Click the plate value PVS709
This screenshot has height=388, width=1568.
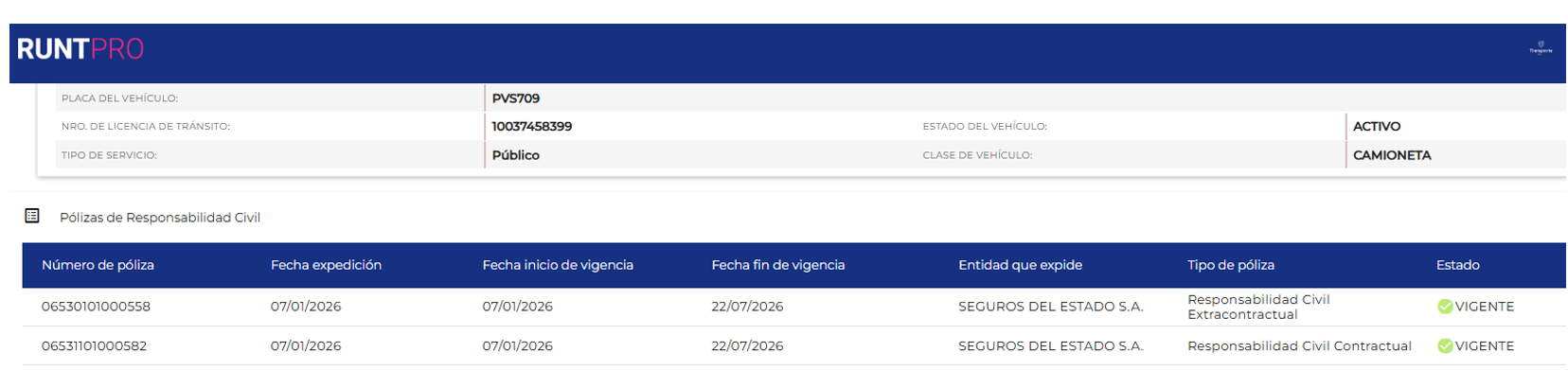click(516, 98)
